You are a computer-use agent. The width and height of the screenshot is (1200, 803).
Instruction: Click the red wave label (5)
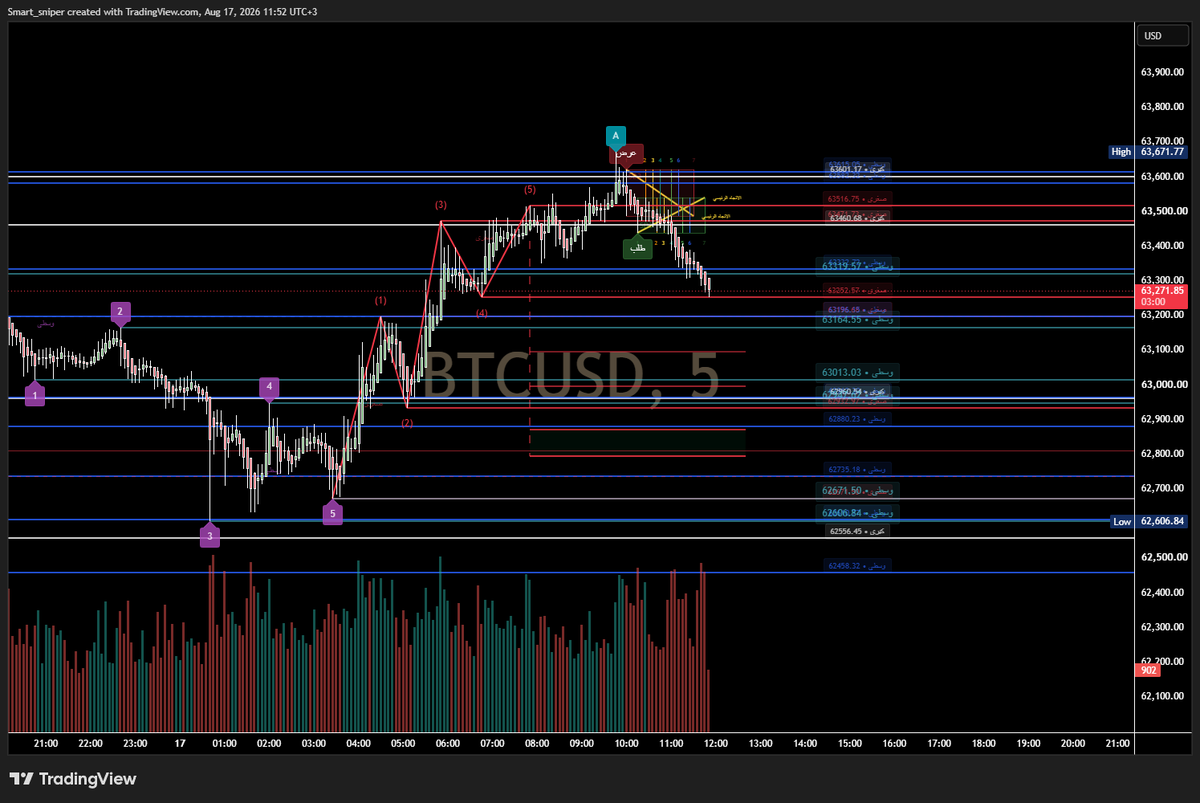coord(529,189)
